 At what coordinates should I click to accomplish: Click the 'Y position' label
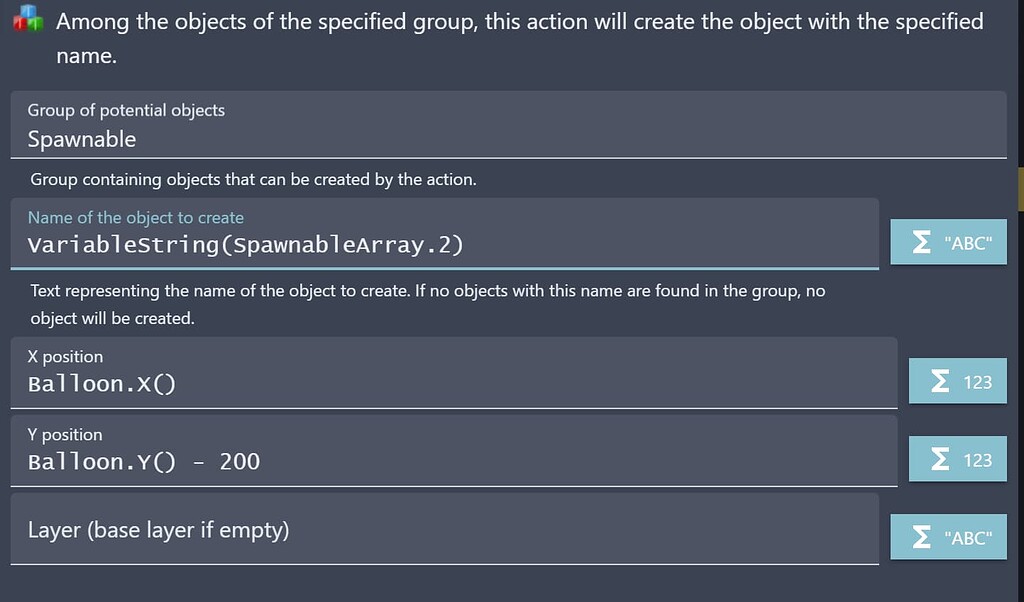65,434
